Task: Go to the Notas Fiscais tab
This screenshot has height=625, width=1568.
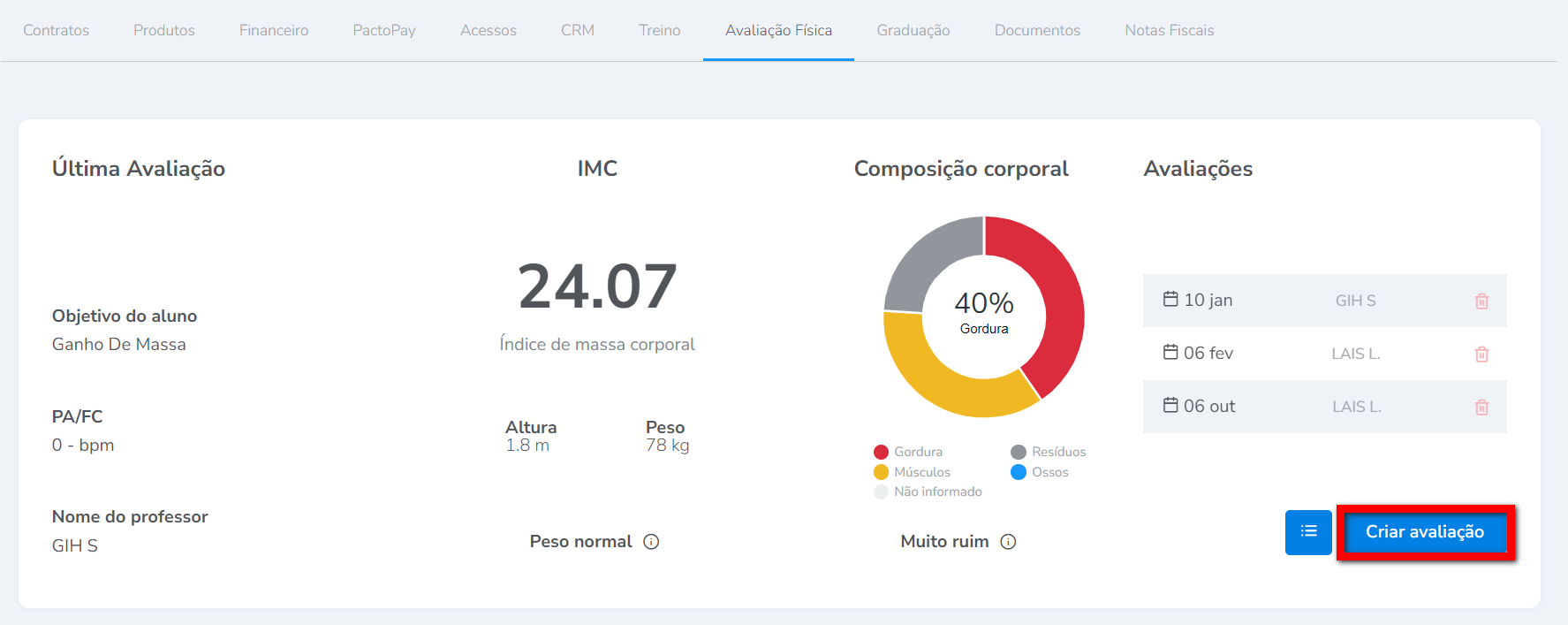Action: tap(1169, 30)
